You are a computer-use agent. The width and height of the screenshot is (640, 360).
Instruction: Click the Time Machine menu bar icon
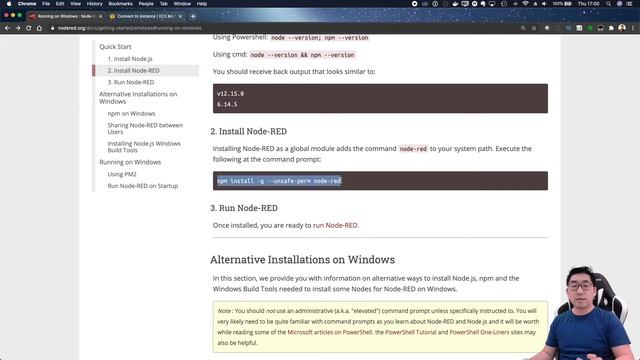point(504,4)
